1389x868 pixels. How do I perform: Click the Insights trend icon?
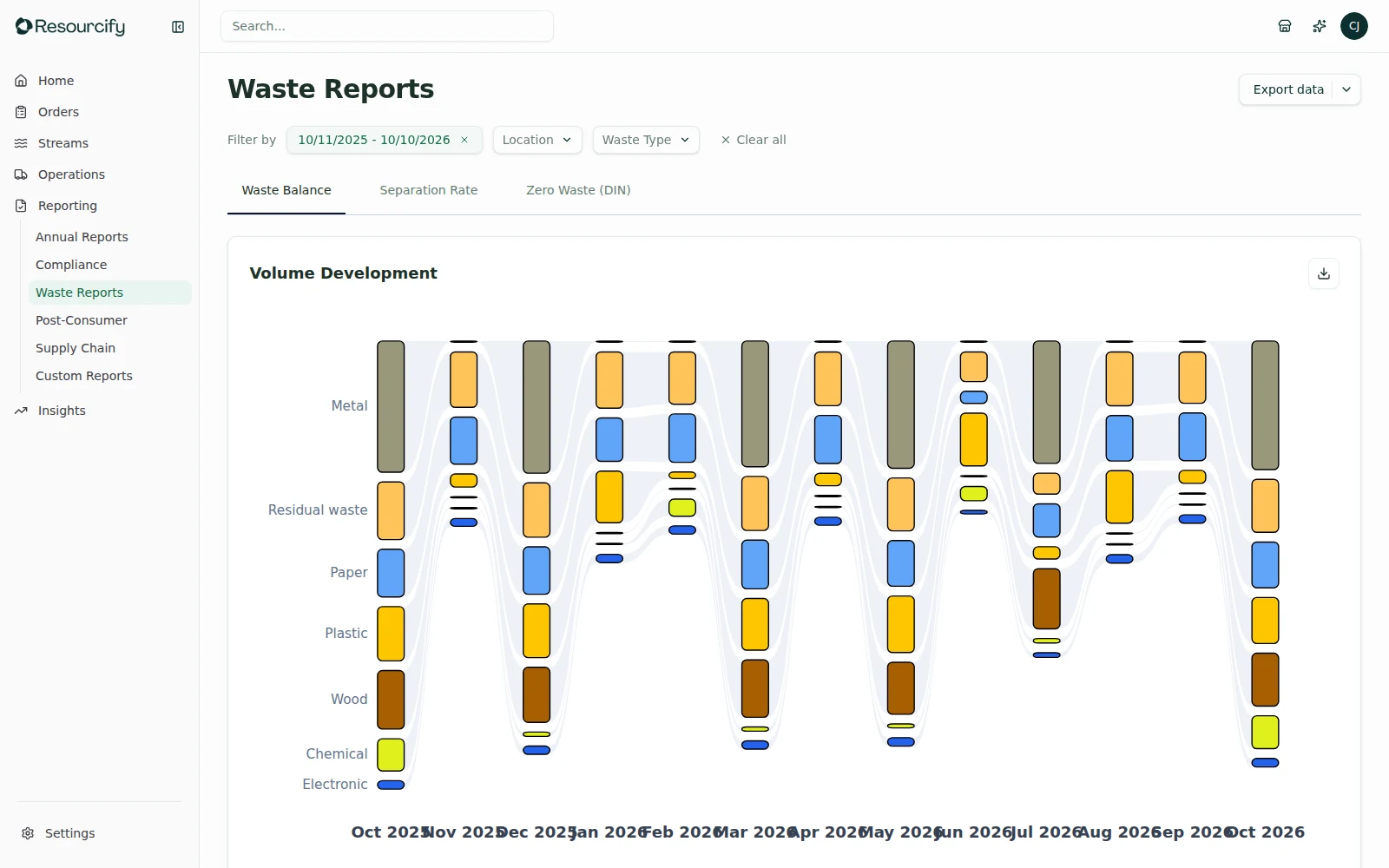[21, 411]
